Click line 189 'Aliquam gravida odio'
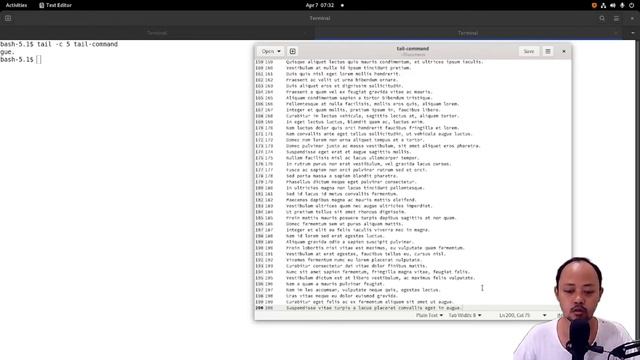This screenshot has height=360, width=640. tap(349, 242)
